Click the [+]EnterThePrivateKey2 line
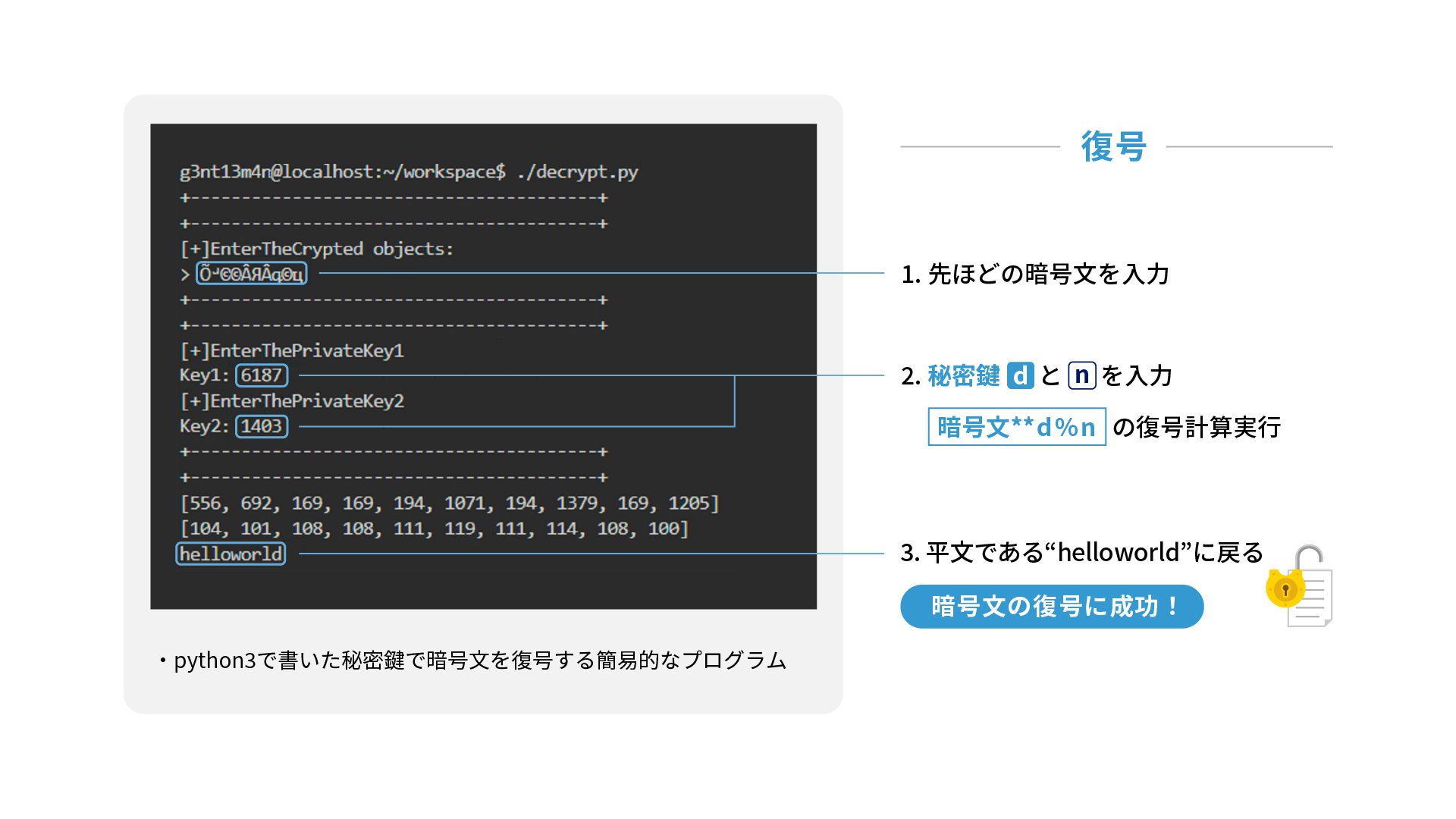The height and width of the screenshot is (819, 1456). point(292,401)
